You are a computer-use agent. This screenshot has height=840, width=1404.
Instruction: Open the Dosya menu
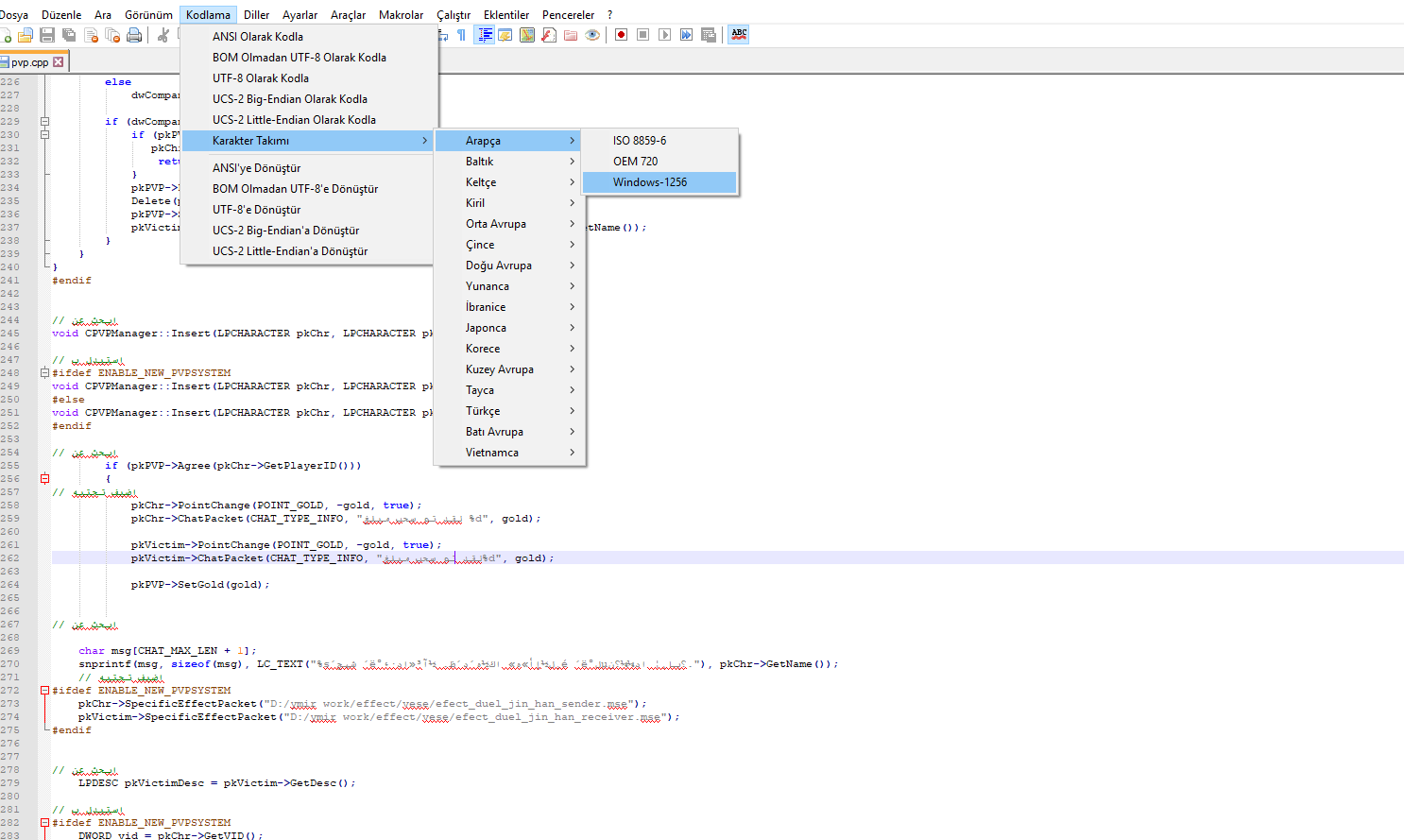point(13,15)
